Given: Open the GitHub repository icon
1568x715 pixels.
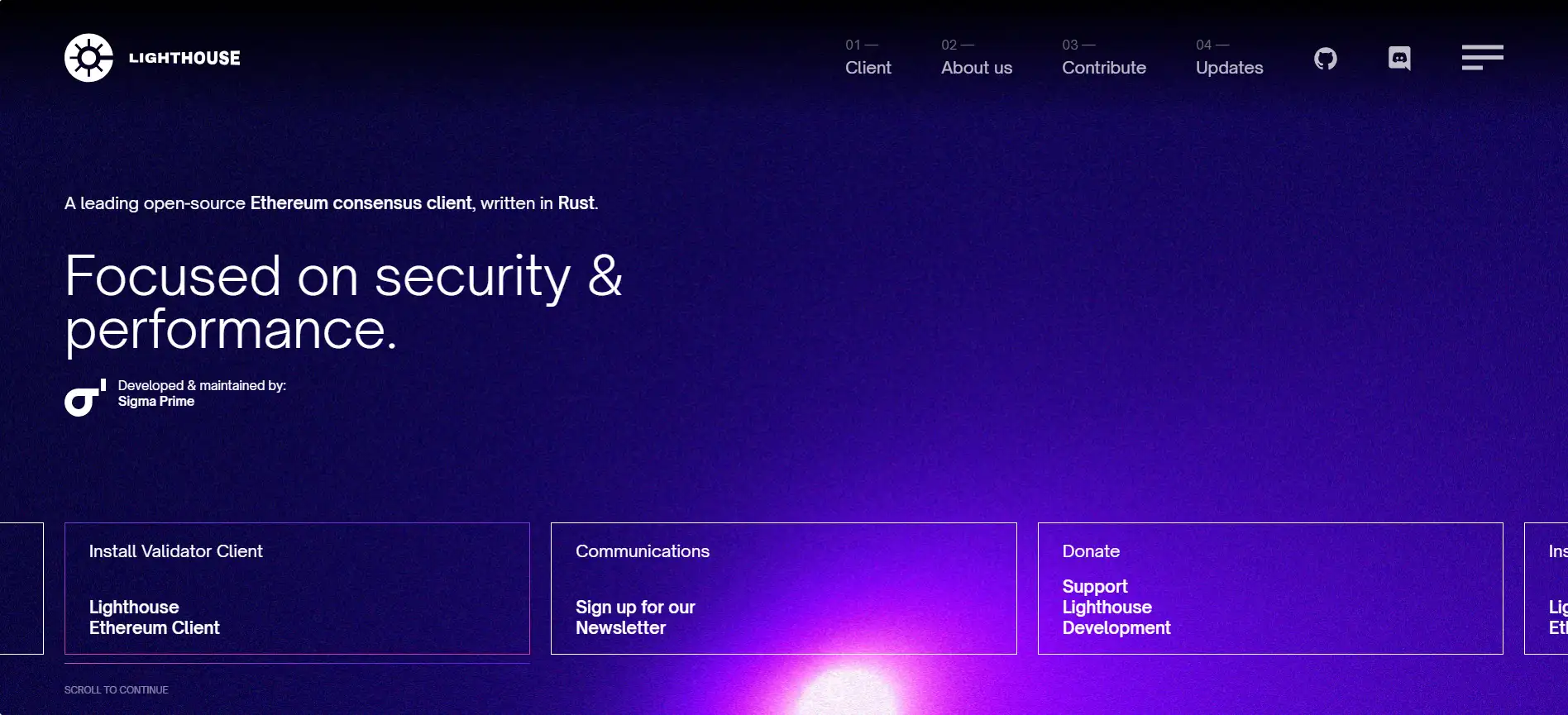Looking at the screenshot, I should [1325, 59].
